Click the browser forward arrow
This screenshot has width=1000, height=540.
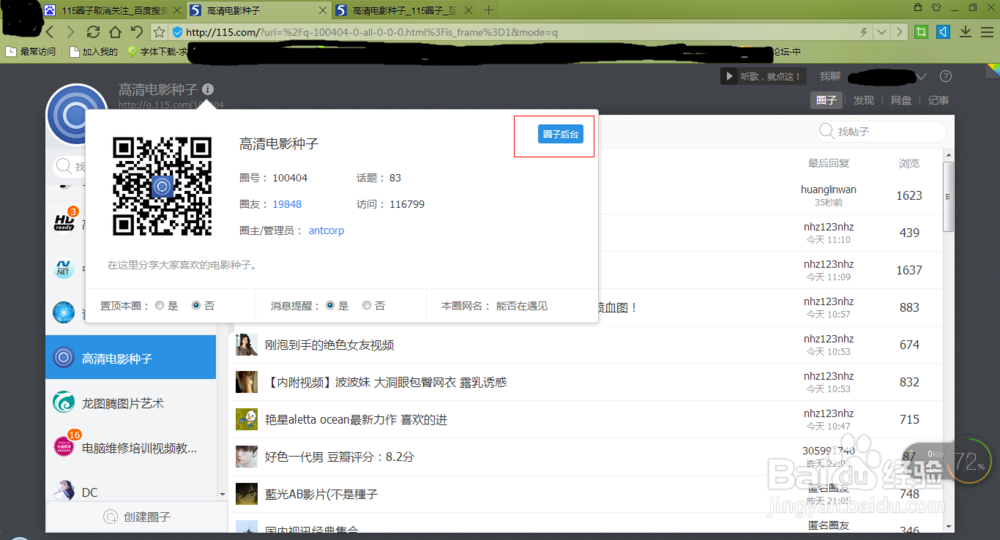pyautogui.click(x=71, y=32)
